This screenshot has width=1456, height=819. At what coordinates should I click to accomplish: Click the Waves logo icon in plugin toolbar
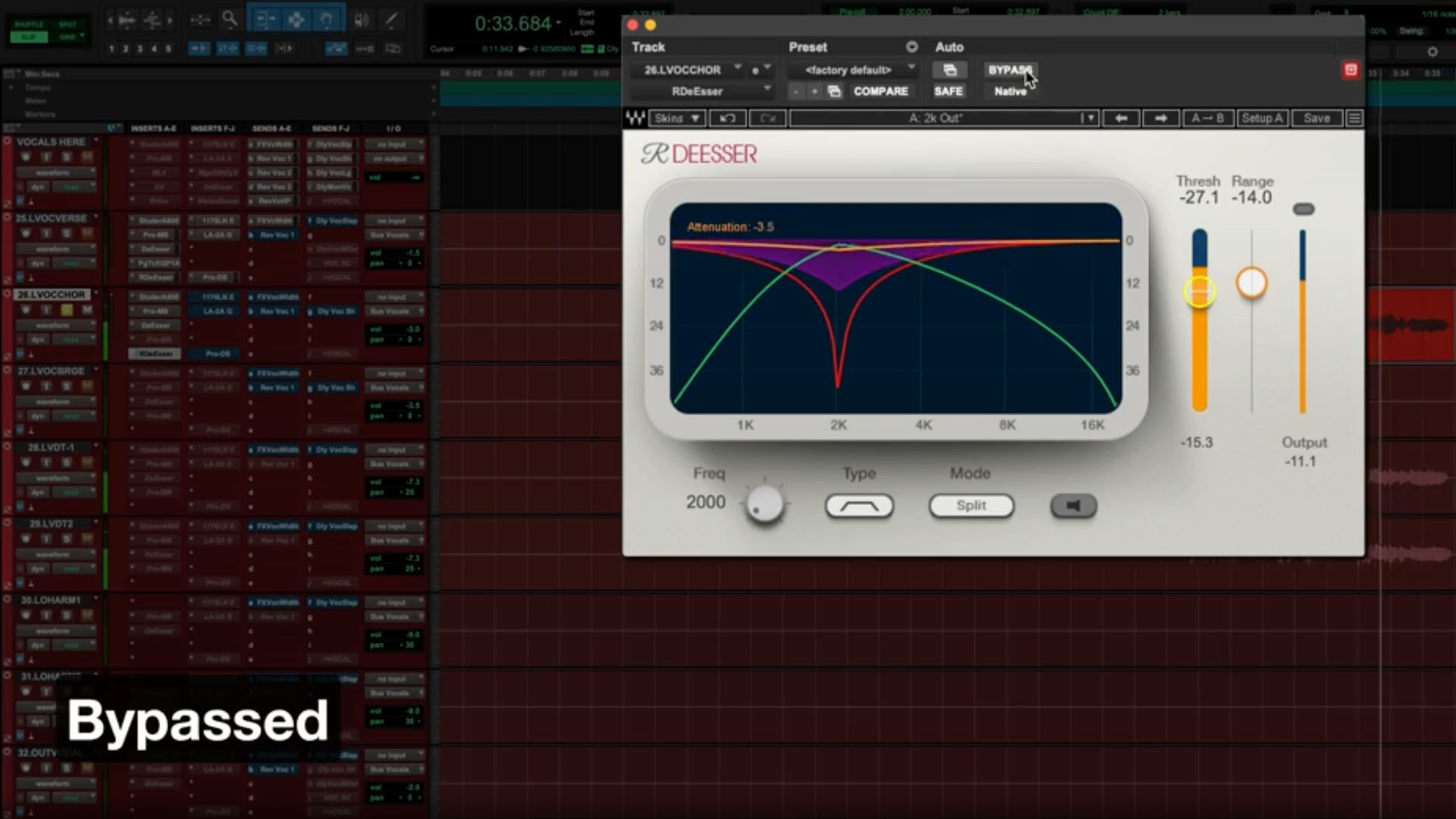click(635, 118)
